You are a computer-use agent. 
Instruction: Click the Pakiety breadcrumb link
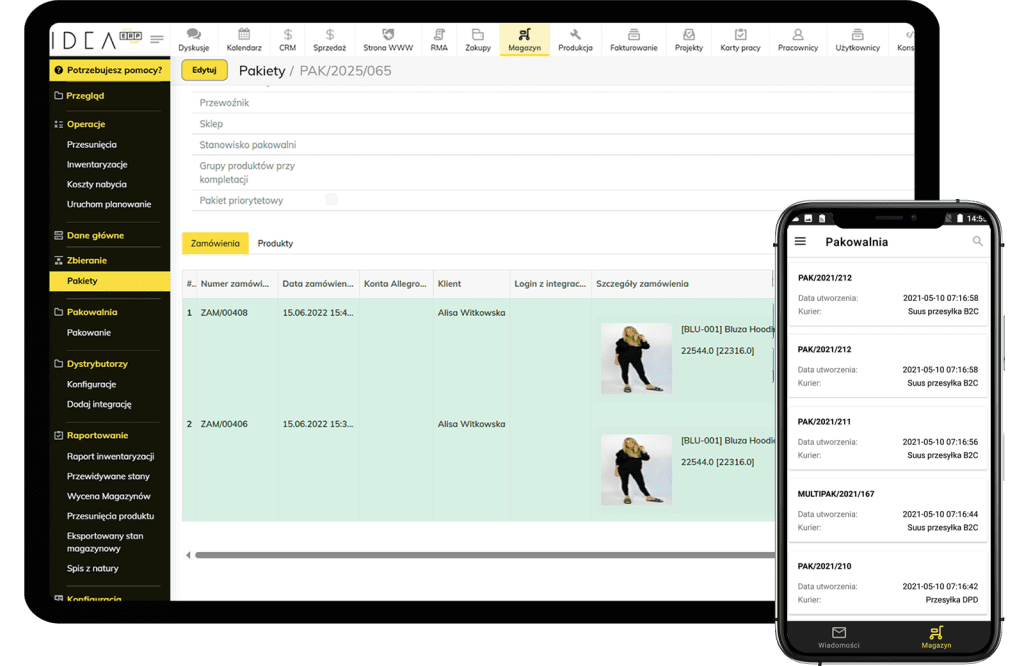click(262, 71)
